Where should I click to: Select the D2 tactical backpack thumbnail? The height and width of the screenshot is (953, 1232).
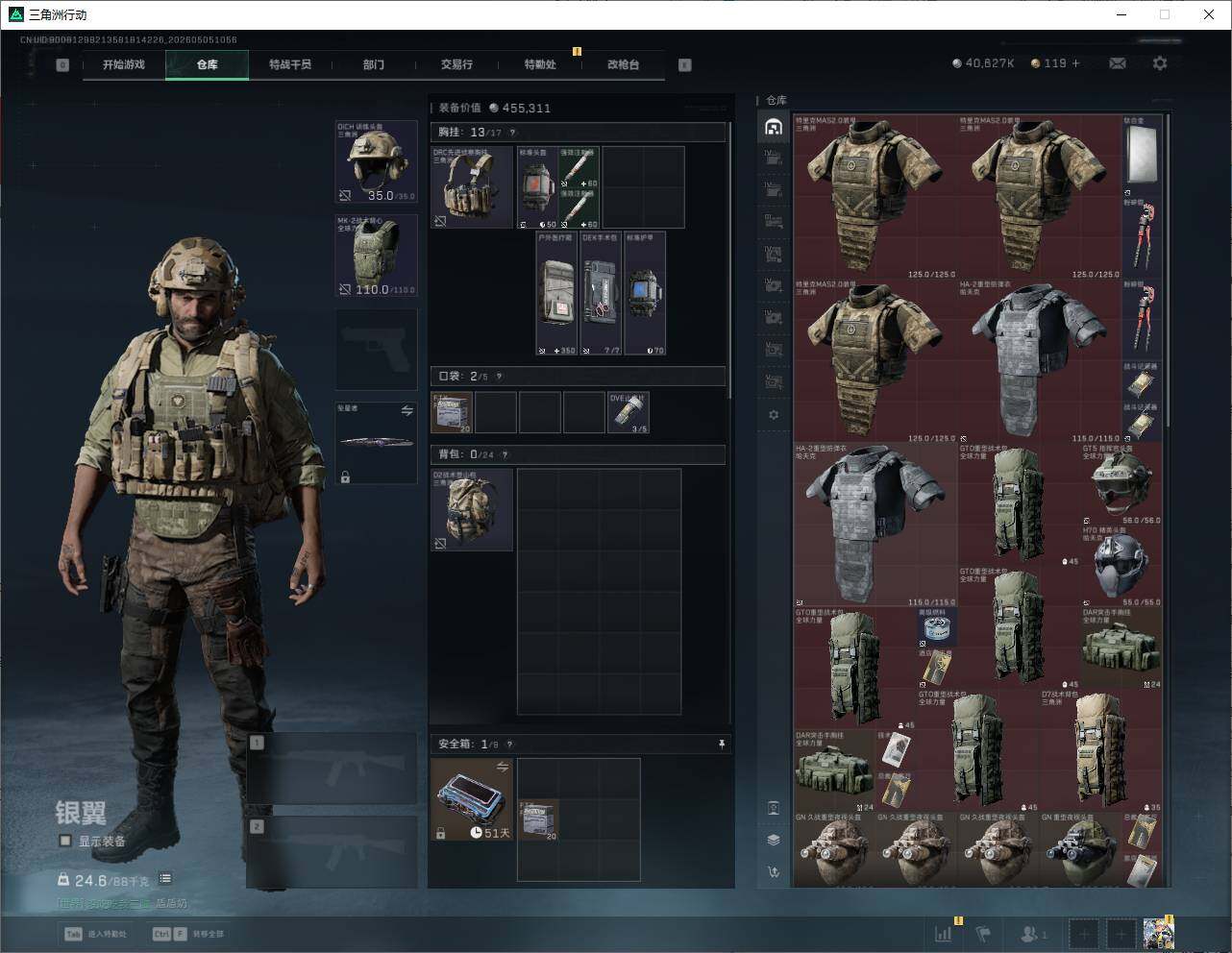tap(472, 509)
